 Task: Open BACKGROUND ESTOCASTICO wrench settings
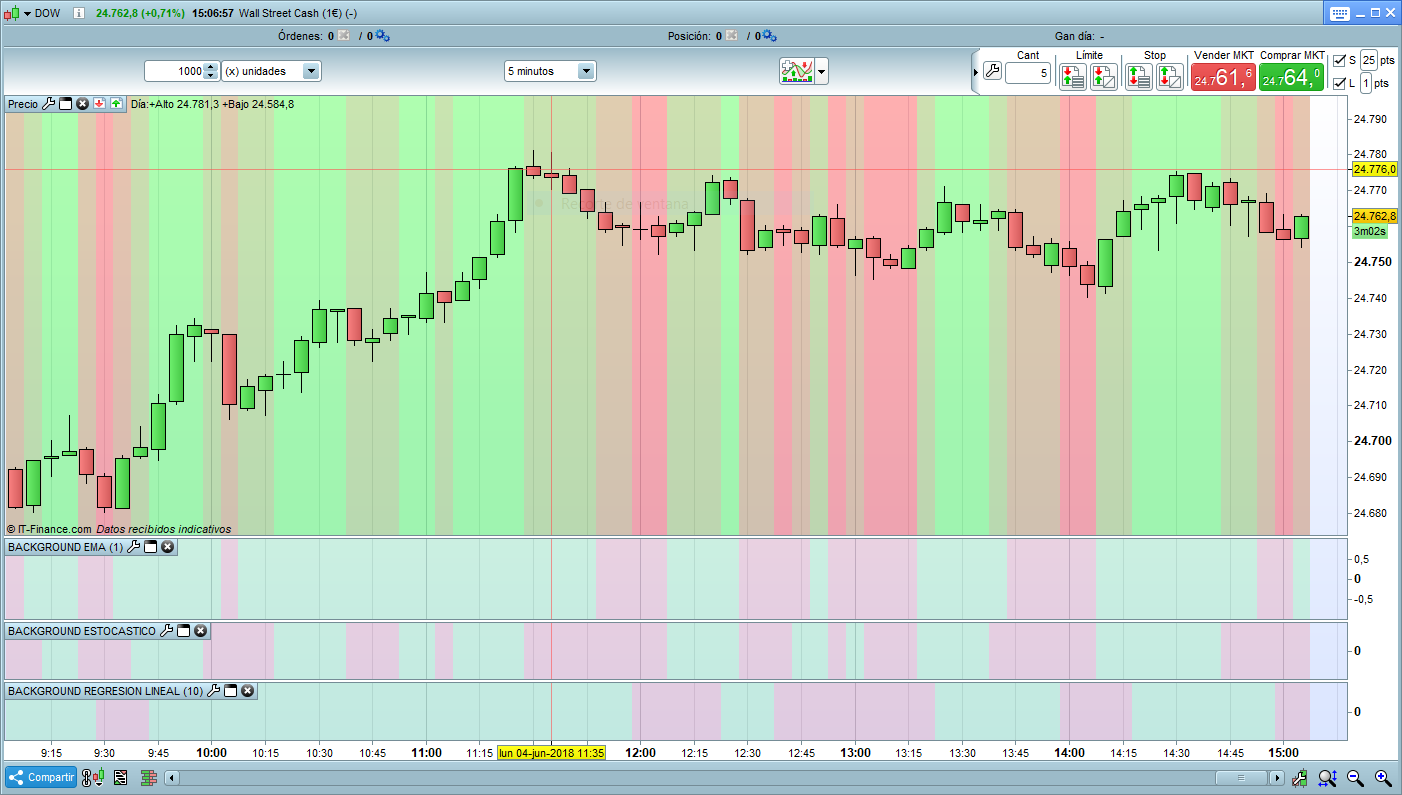click(167, 631)
